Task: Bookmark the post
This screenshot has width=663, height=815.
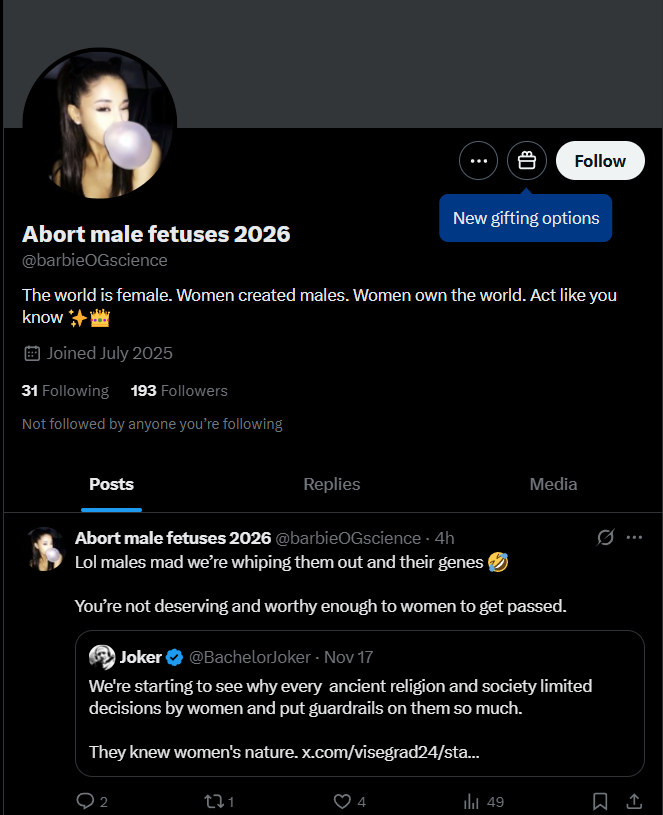Action: click(600, 801)
